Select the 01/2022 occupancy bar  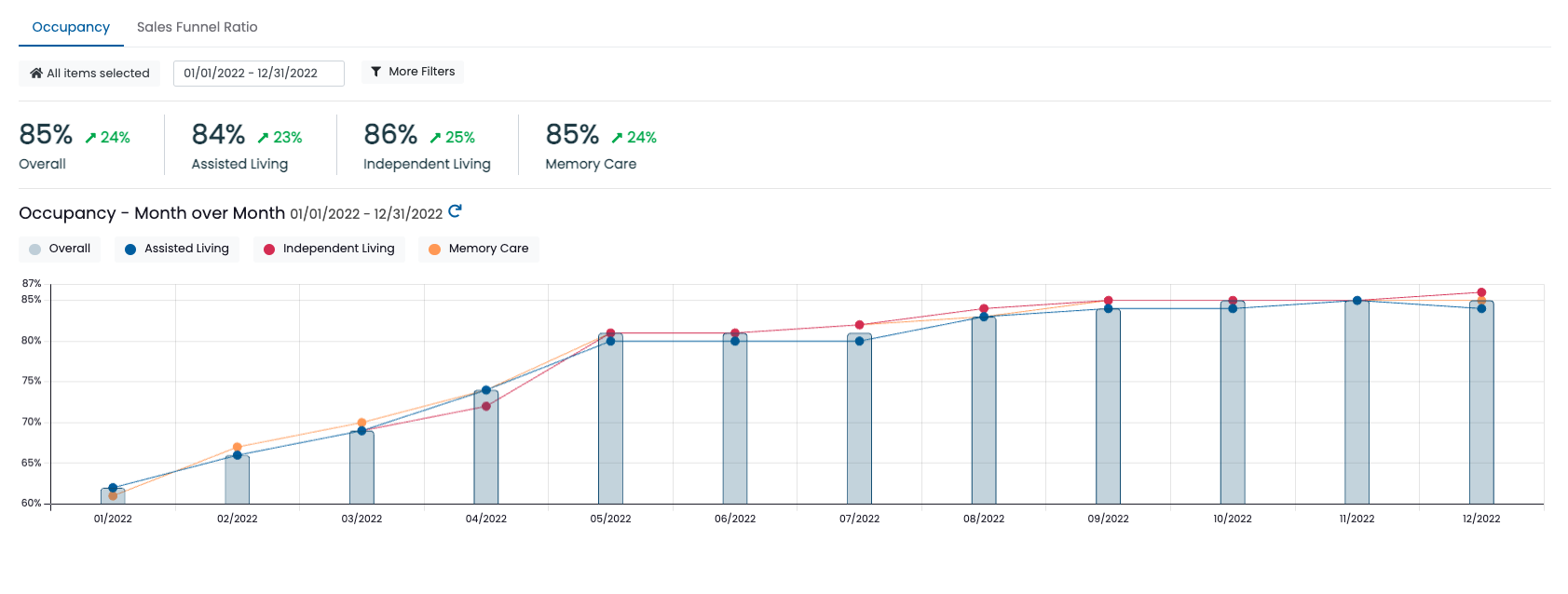(113, 496)
